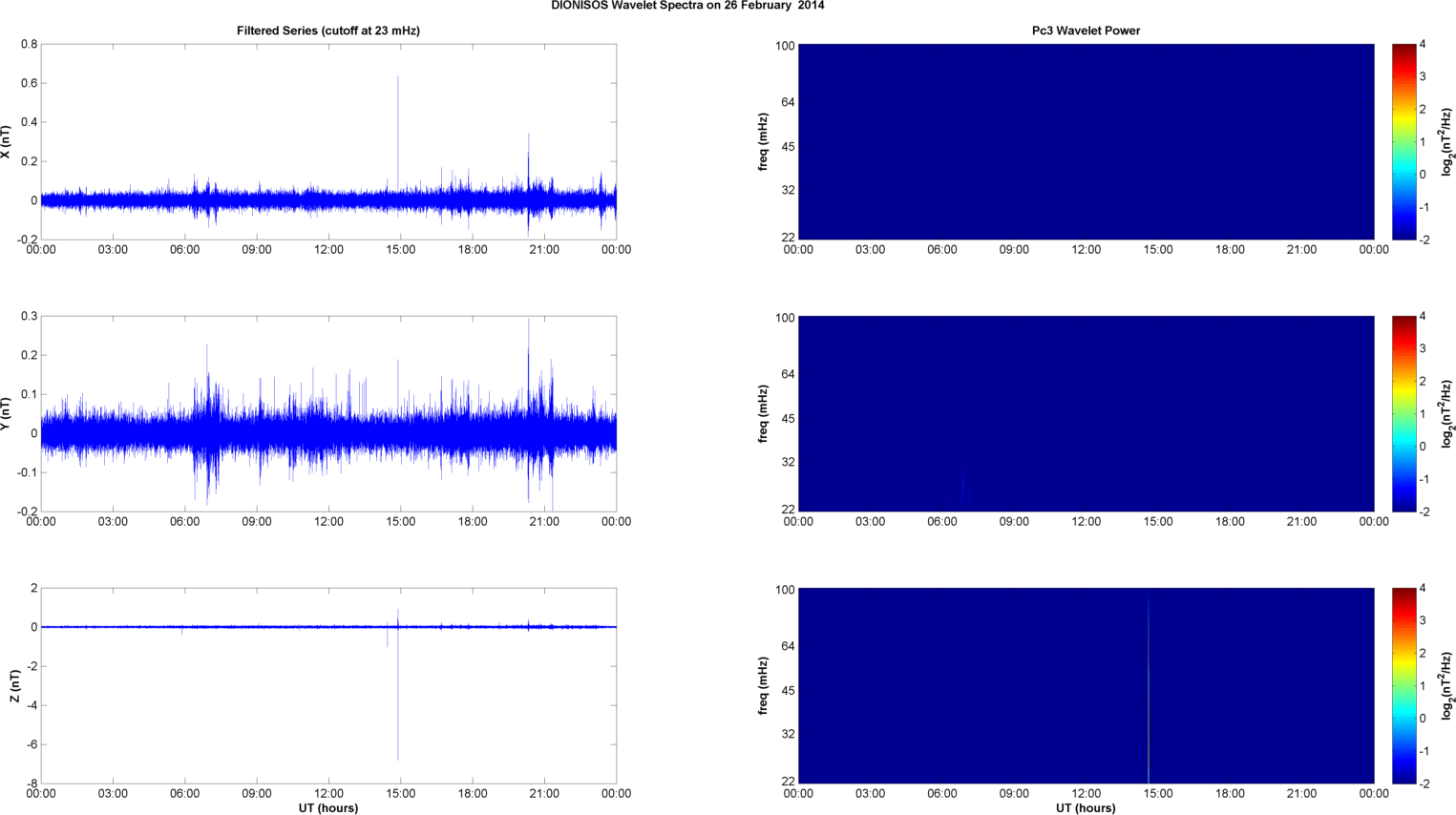Click log2(nT²/Hz) label beside middle colorbar

pos(1446,414)
